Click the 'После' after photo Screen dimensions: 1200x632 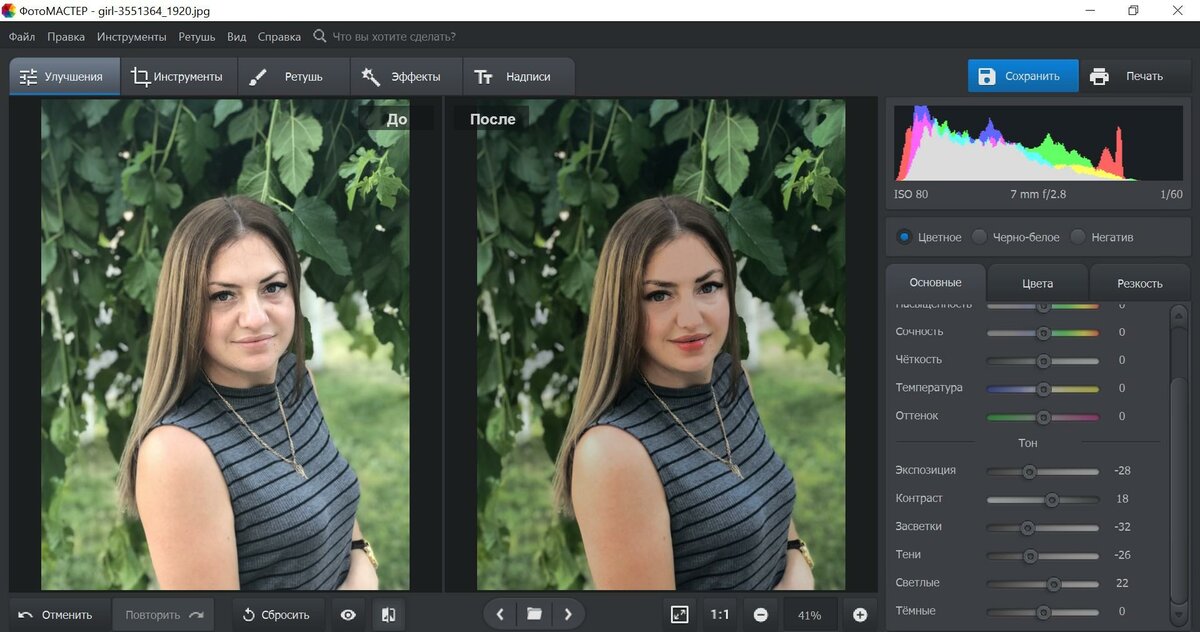point(661,344)
